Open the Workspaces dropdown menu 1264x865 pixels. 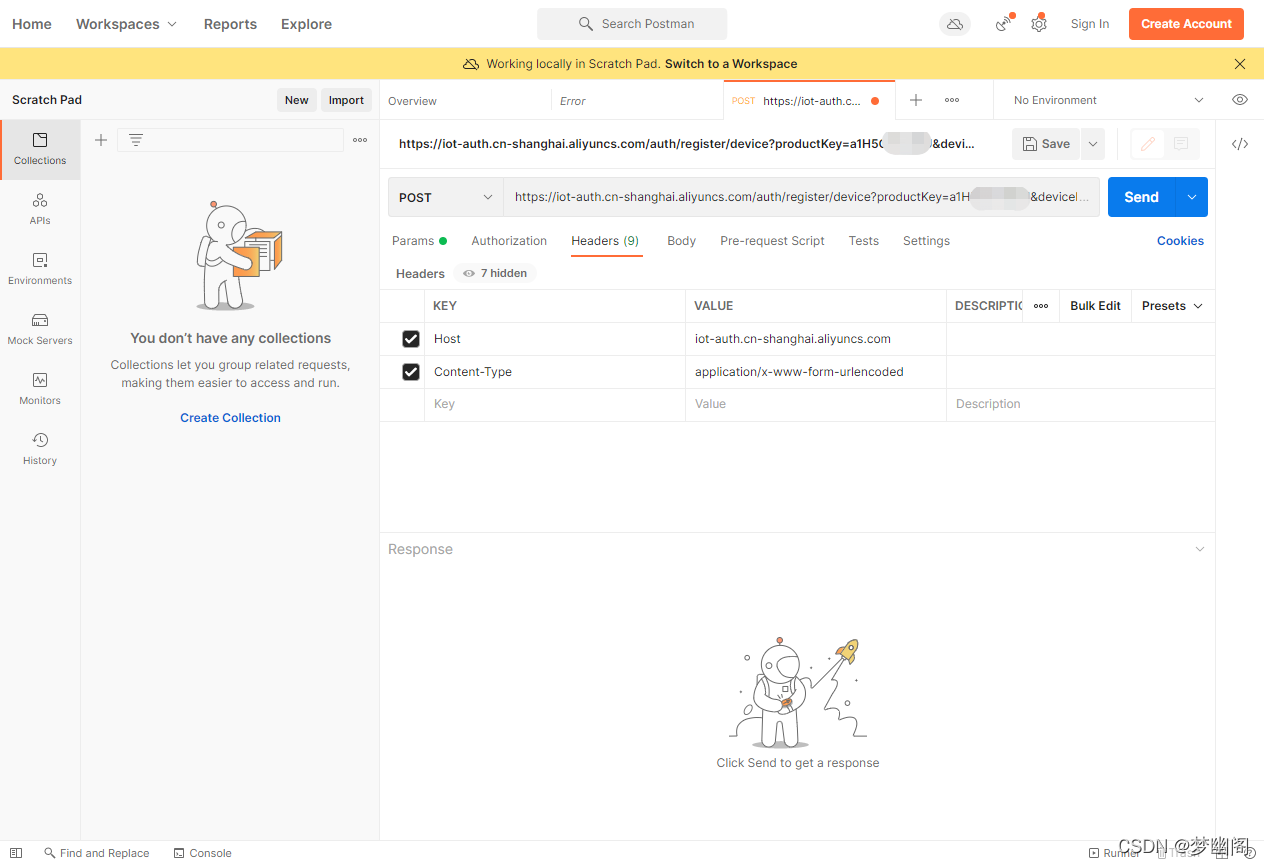pos(126,24)
